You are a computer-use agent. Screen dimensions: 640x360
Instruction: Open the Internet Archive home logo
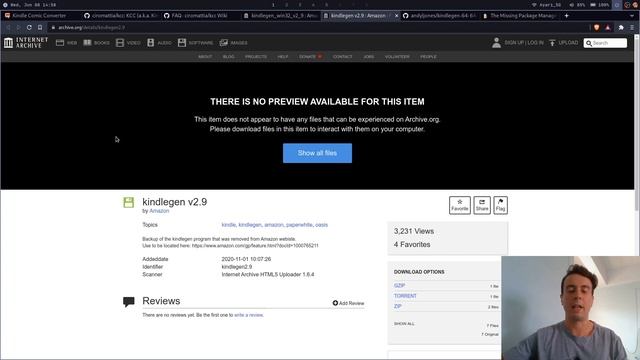[x=26, y=42]
